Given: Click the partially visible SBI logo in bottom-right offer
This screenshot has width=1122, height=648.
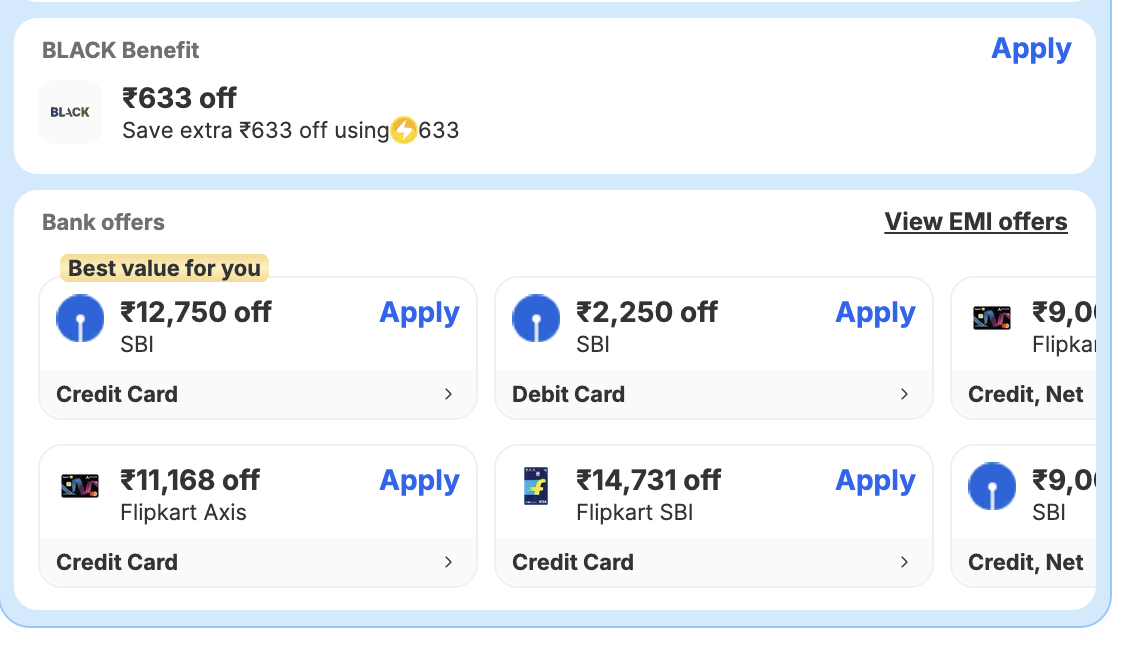Looking at the screenshot, I should pyautogui.click(x=992, y=487).
